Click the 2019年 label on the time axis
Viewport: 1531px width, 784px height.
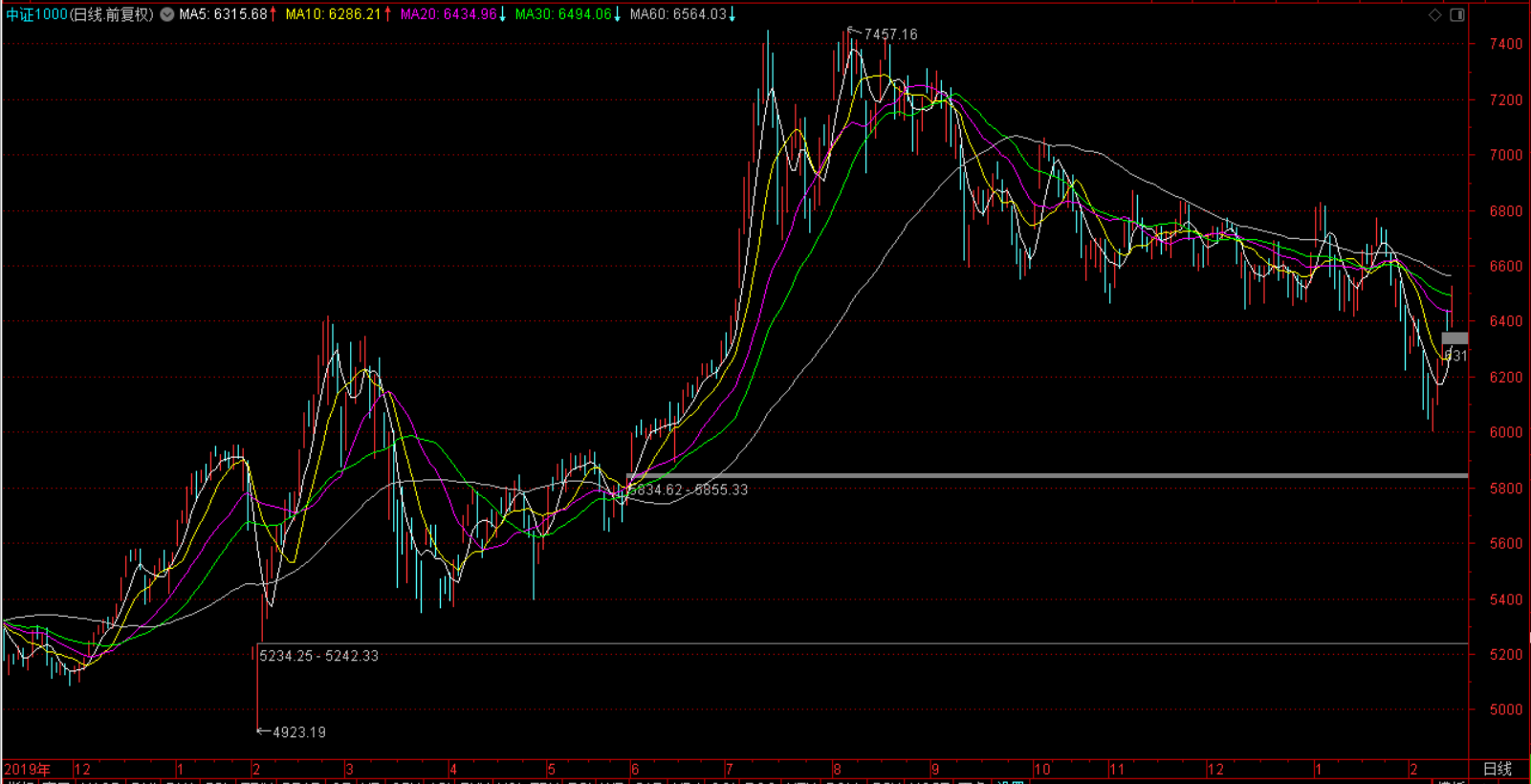27,769
